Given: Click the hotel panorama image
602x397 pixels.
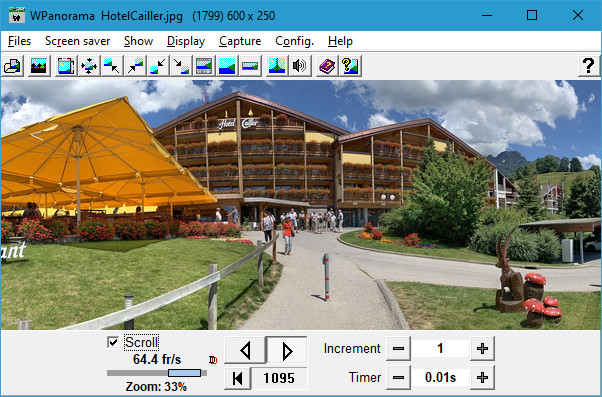Looking at the screenshot, I should [x=301, y=205].
